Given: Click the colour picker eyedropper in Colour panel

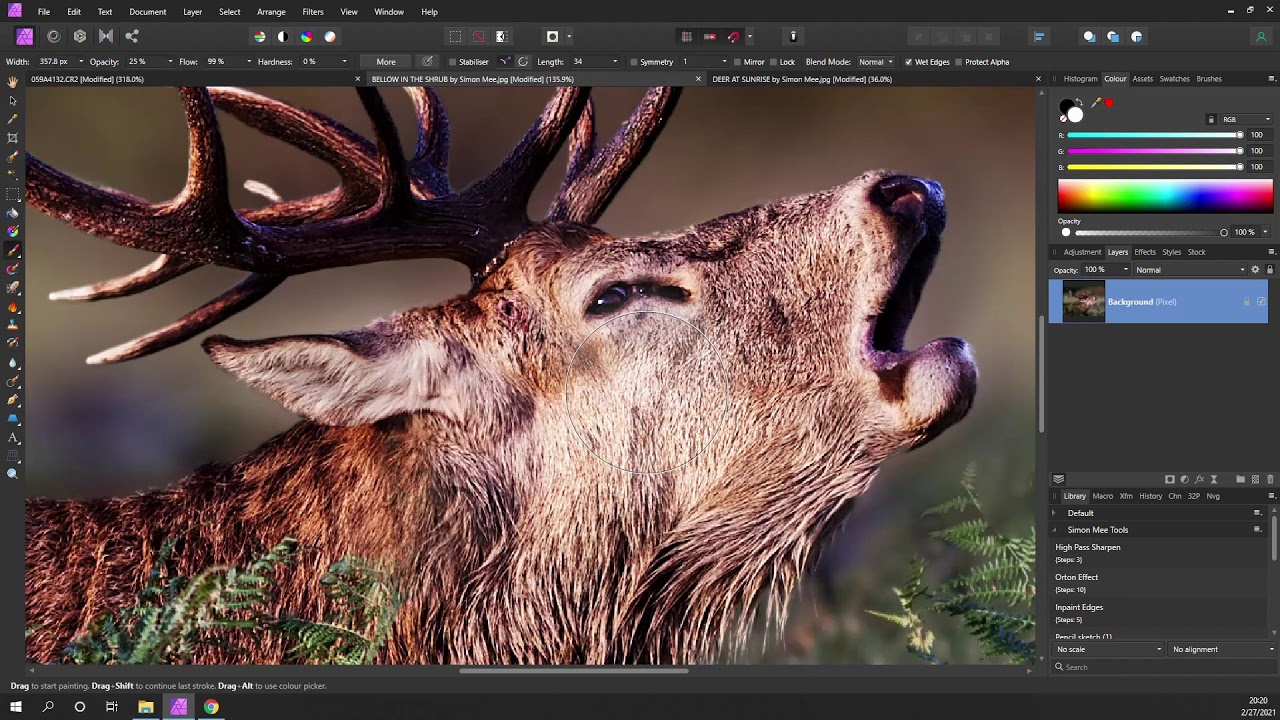Looking at the screenshot, I should (x=1096, y=103).
